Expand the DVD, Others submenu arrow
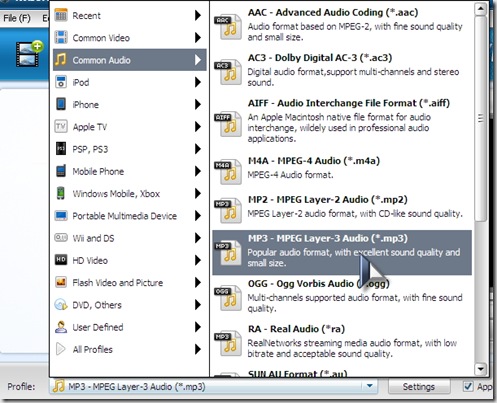The image size is (497, 403). coord(198,305)
